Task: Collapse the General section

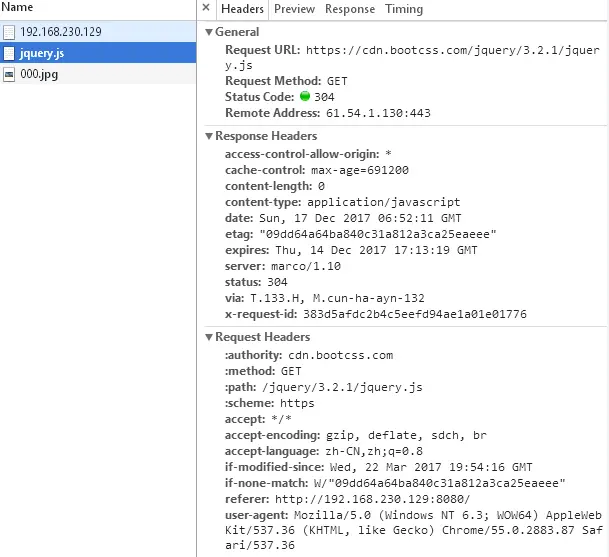Action: click(x=209, y=32)
